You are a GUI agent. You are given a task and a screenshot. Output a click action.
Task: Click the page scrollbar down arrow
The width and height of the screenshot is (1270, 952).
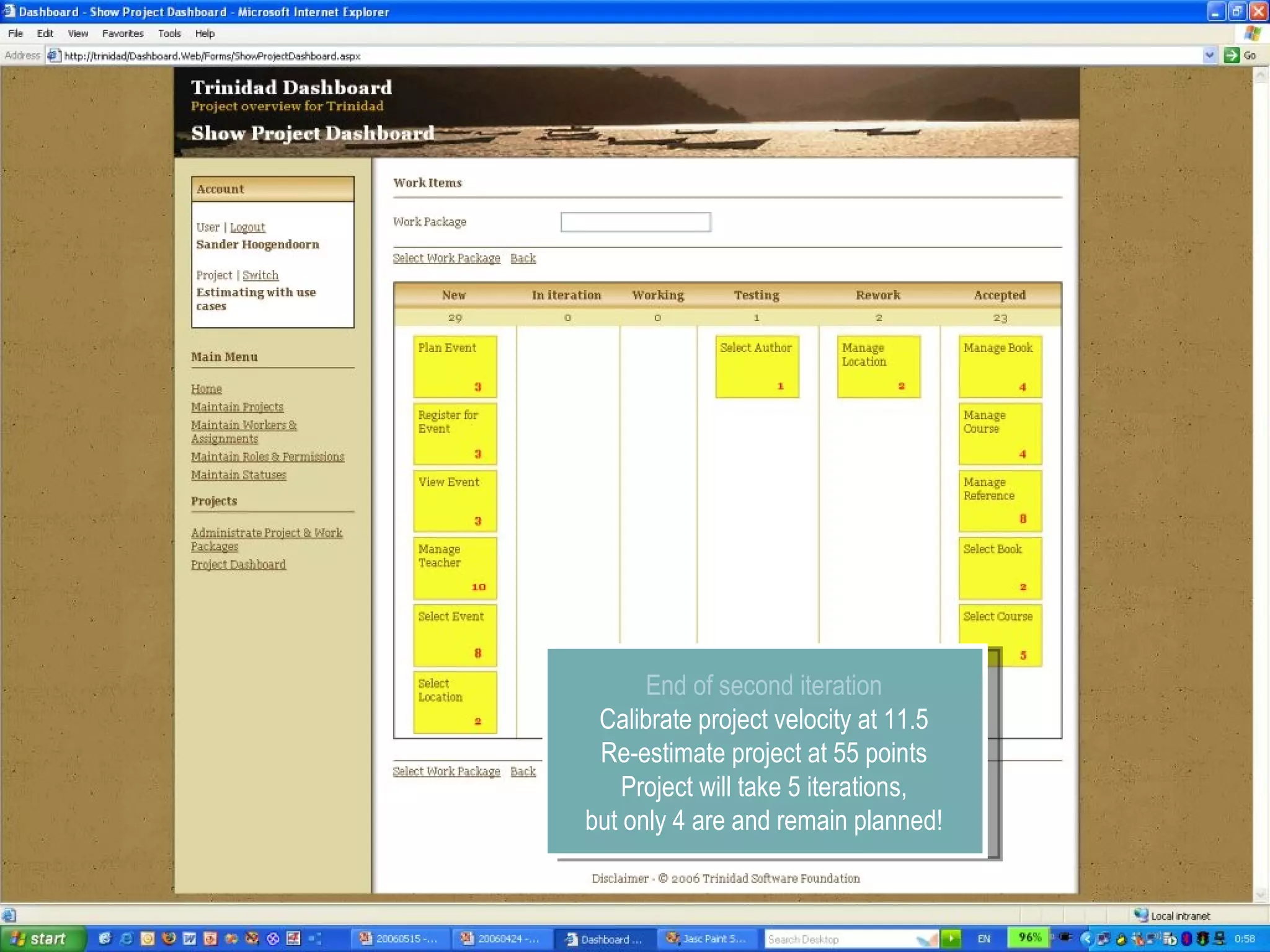point(1260,894)
